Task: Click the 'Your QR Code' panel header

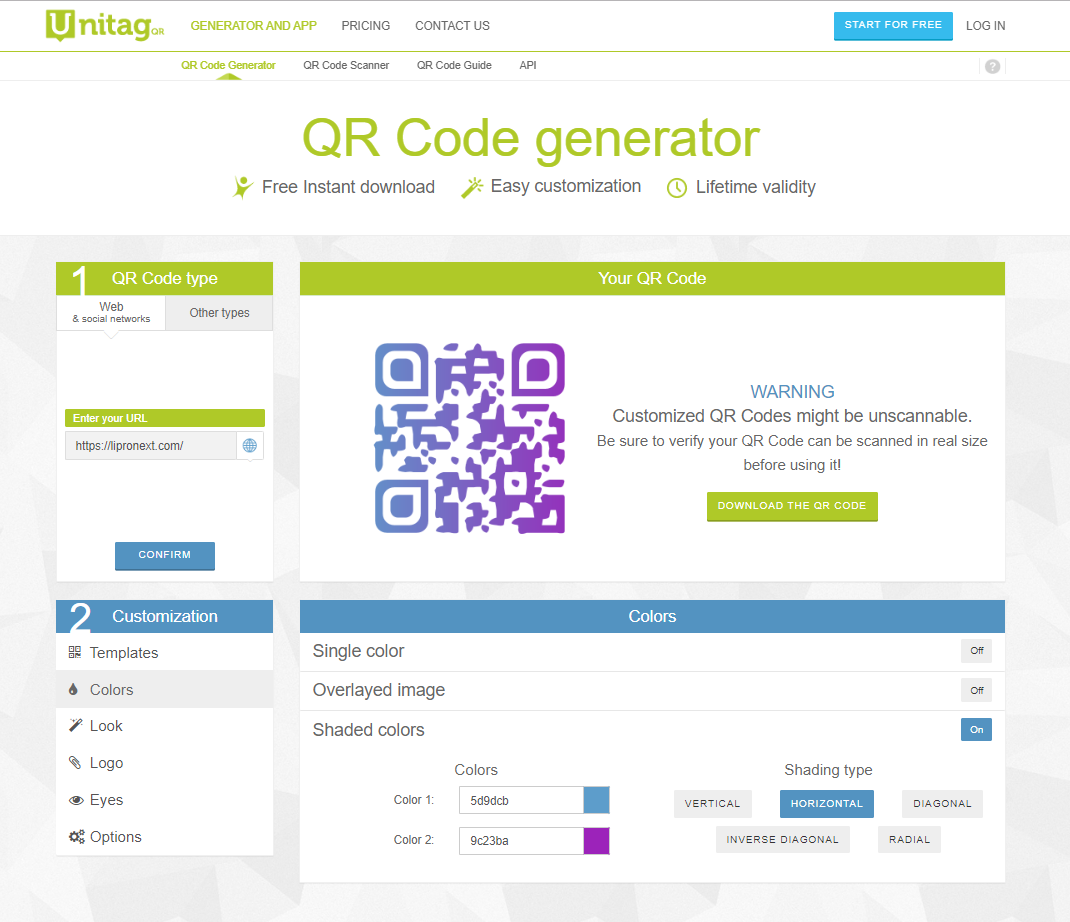Action: click(x=652, y=278)
